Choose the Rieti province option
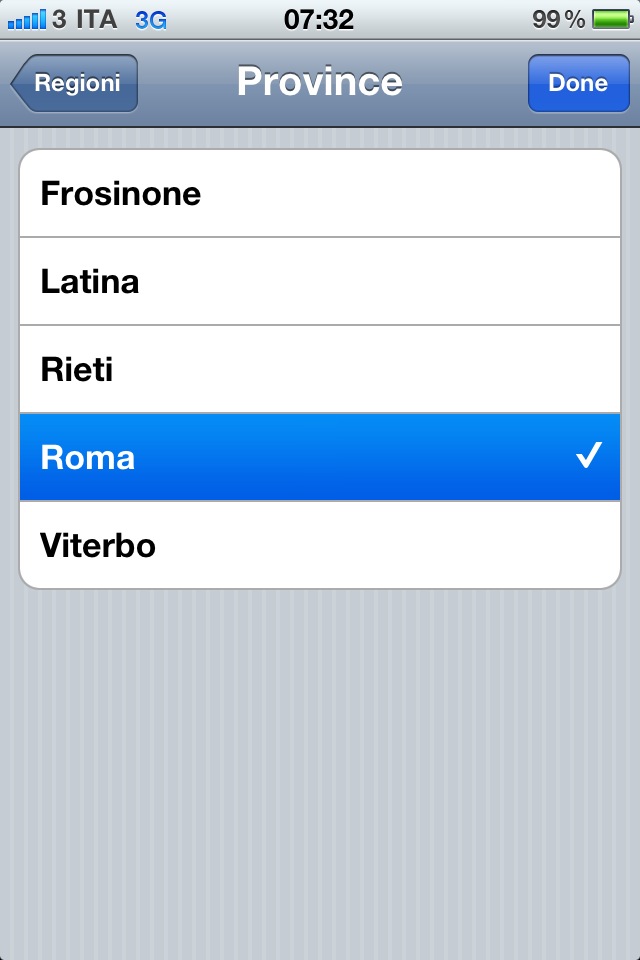 [x=320, y=370]
